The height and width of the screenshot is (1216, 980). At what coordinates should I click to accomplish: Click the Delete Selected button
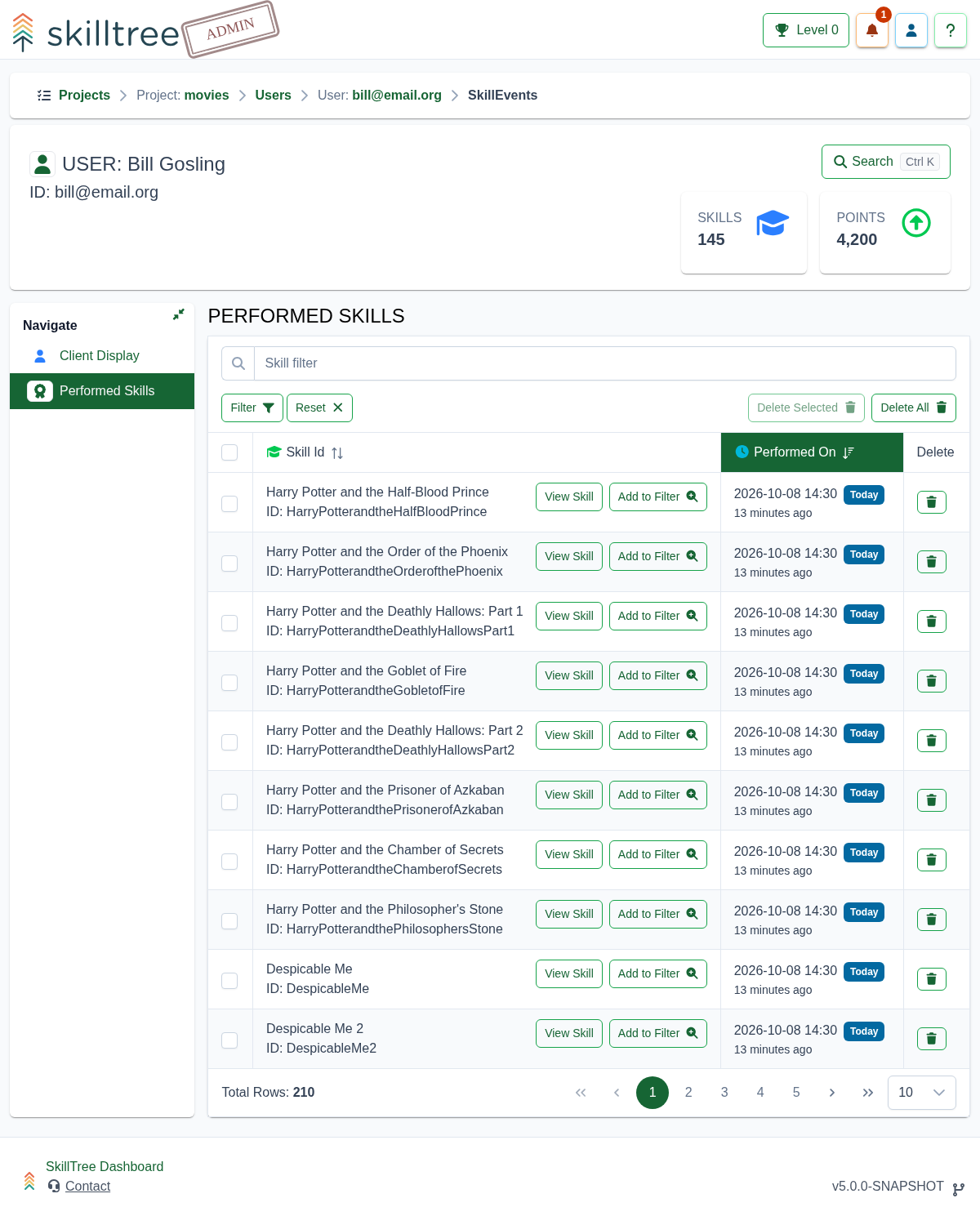point(806,408)
